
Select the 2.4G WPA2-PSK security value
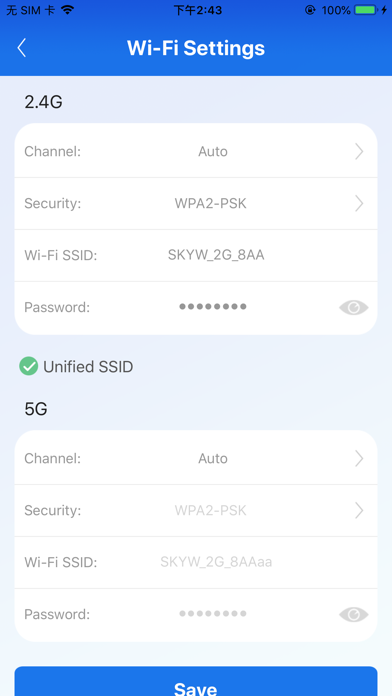coord(210,204)
